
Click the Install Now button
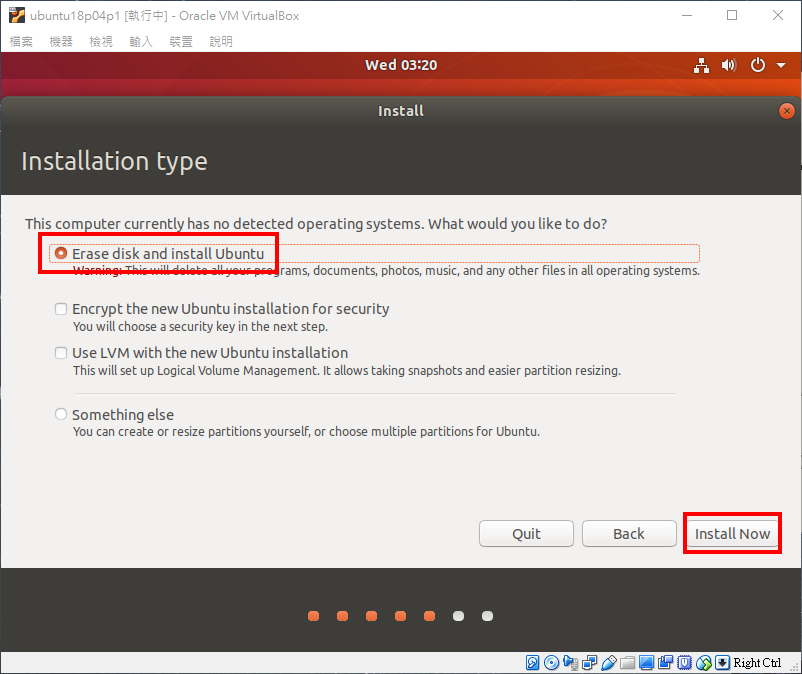click(732, 534)
